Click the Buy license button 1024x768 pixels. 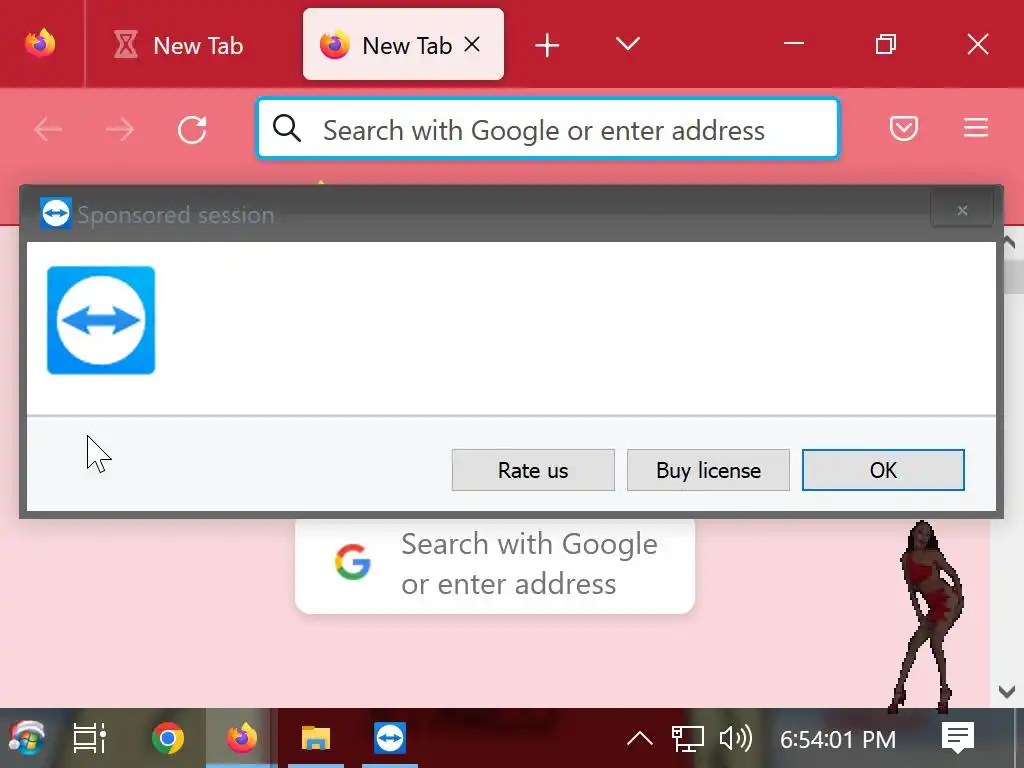pos(708,470)
